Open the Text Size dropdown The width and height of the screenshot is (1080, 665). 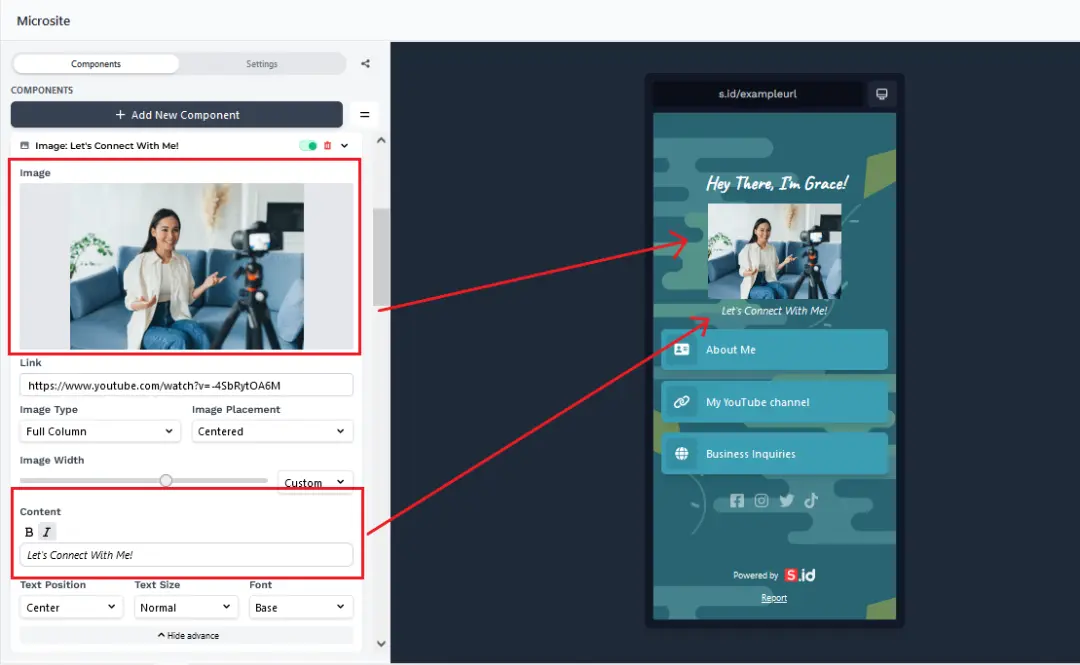[185, 608]
